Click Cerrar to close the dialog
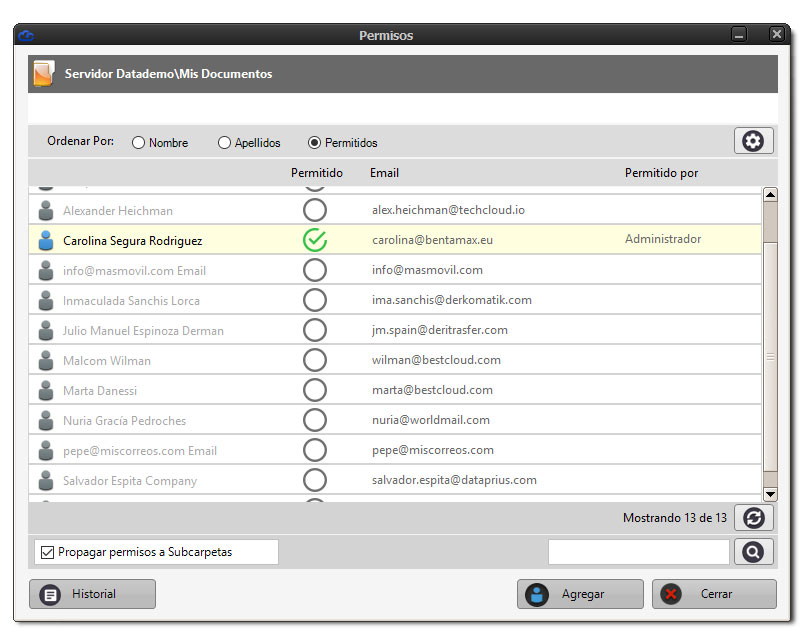The width and height of the screenshot is (810, 642). 714,594
